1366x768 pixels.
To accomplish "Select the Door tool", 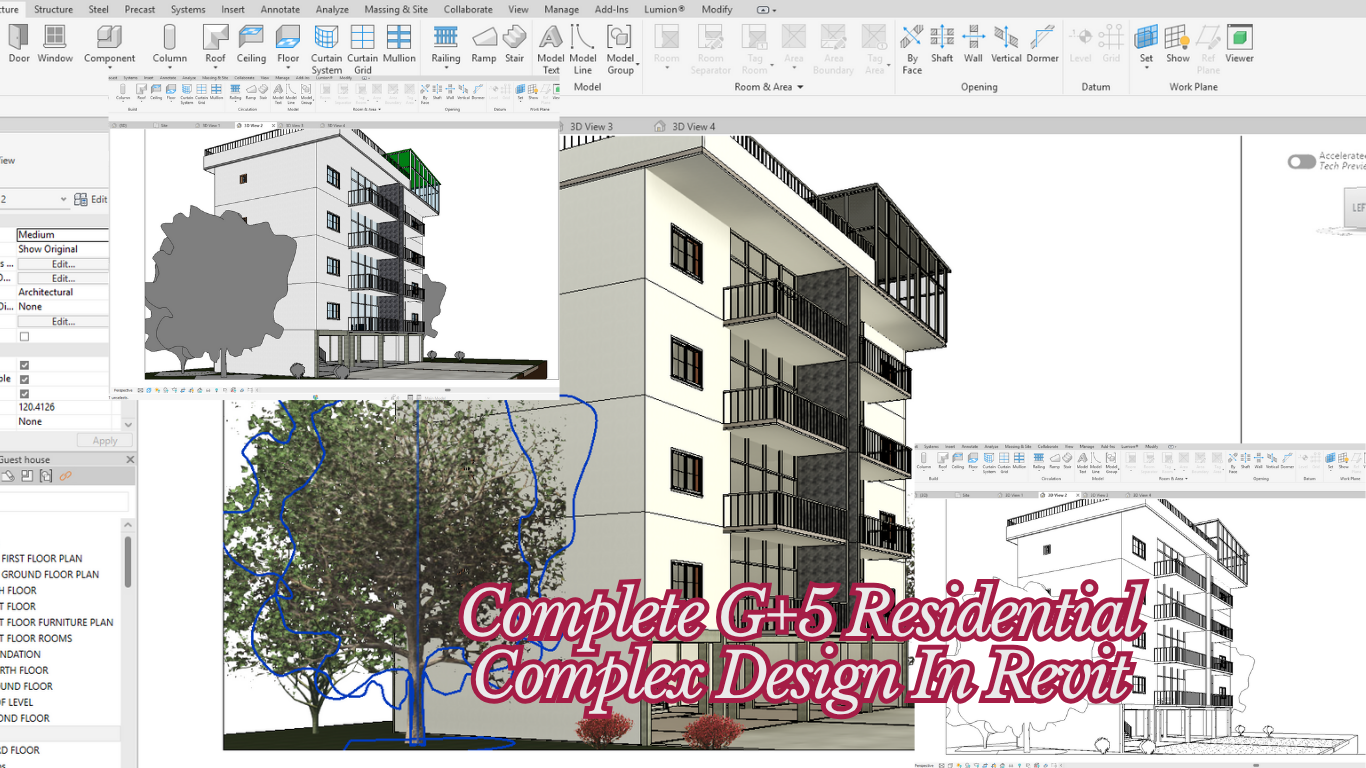I will click(16, 44).
